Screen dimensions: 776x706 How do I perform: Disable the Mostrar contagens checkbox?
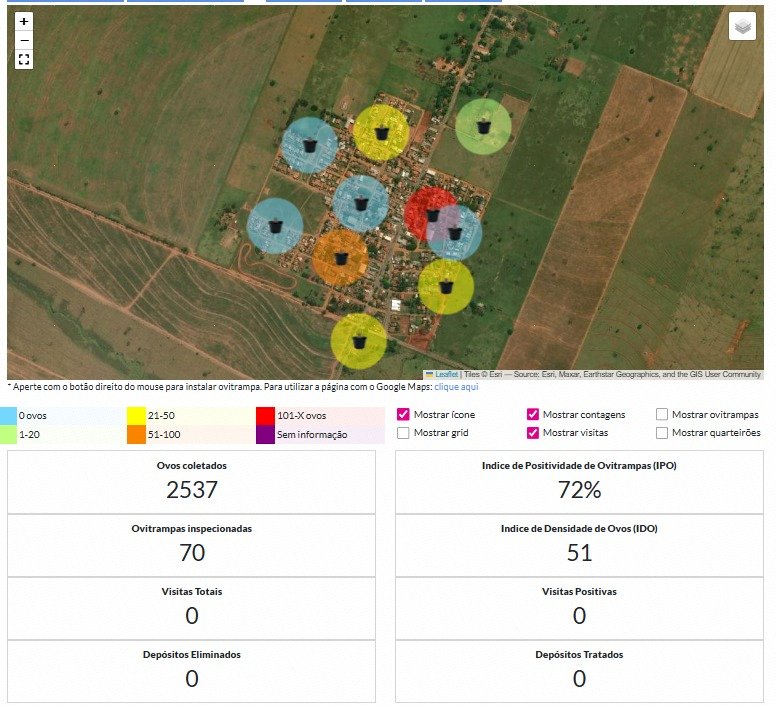coord(533,414)
